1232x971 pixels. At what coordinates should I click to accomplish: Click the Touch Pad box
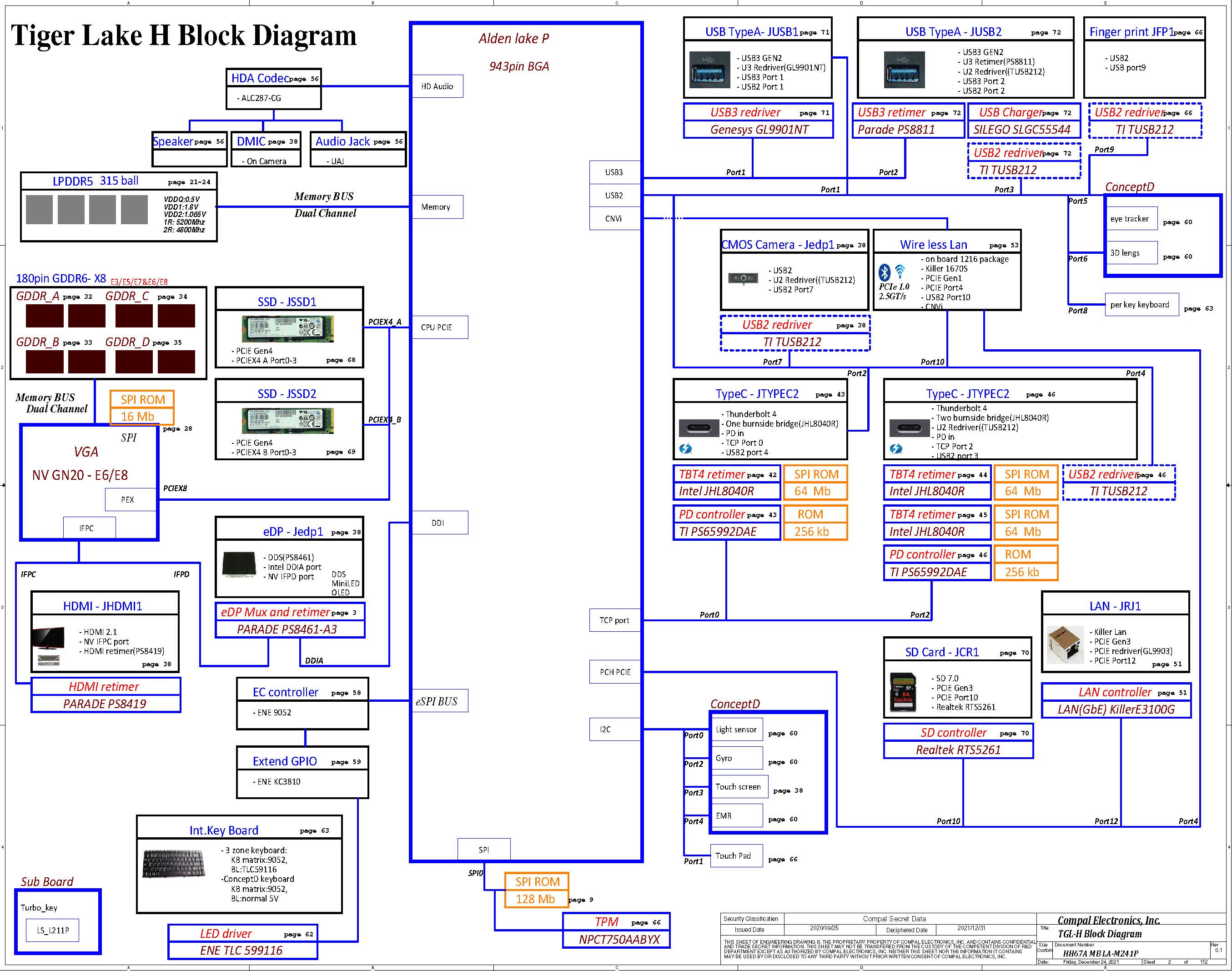[x=736, y=855]
